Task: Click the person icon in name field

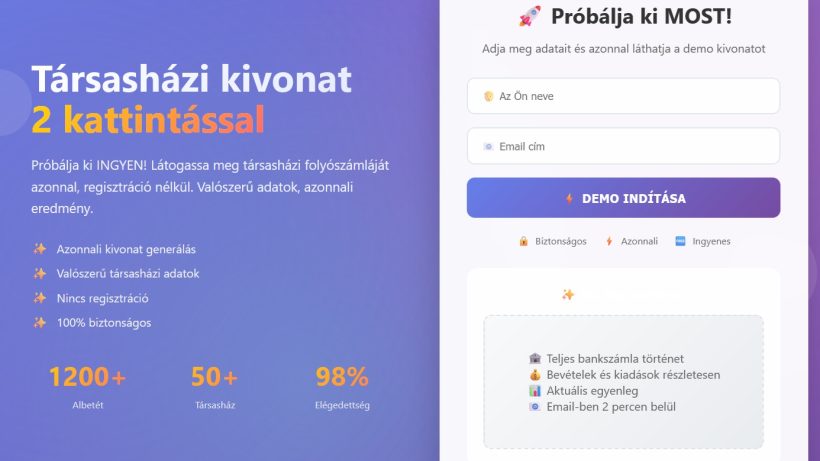Action: pyautogui.click(x=488, y=96)
